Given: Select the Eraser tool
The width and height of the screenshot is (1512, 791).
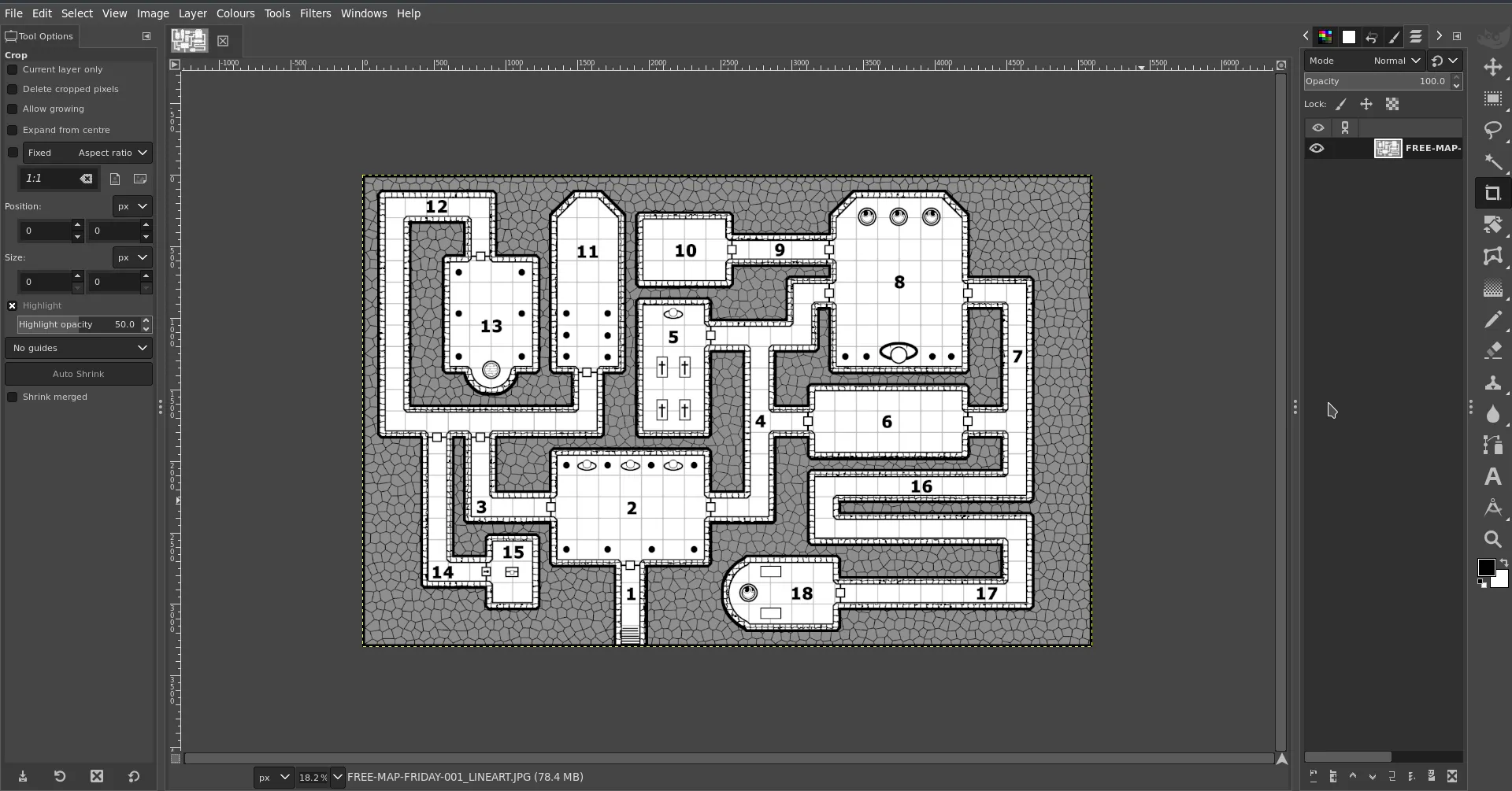Looking at the screenshot, I should pyautogui.click(x=1492, y=350).
